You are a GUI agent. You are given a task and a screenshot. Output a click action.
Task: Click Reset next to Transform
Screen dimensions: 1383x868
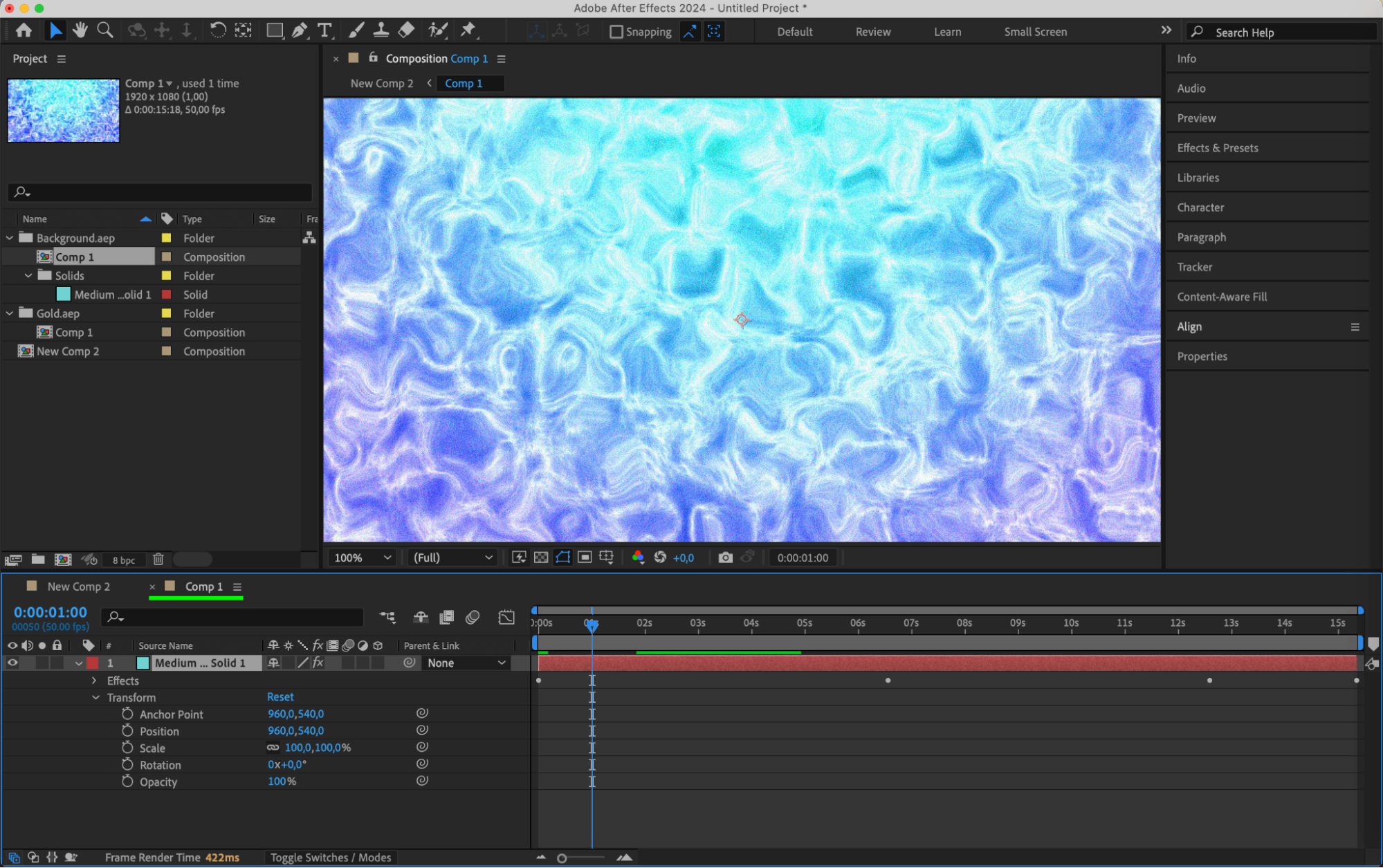[280, 696]
